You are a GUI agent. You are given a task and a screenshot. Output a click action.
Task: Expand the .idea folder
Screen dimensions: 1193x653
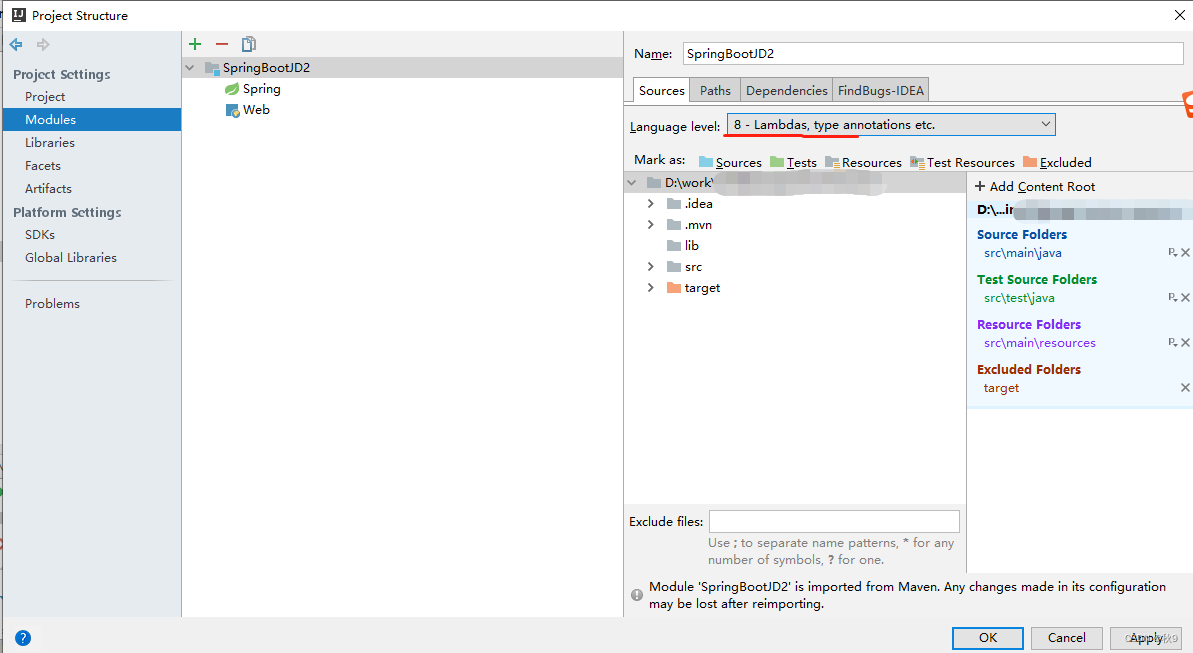click(x=651, y=204)
